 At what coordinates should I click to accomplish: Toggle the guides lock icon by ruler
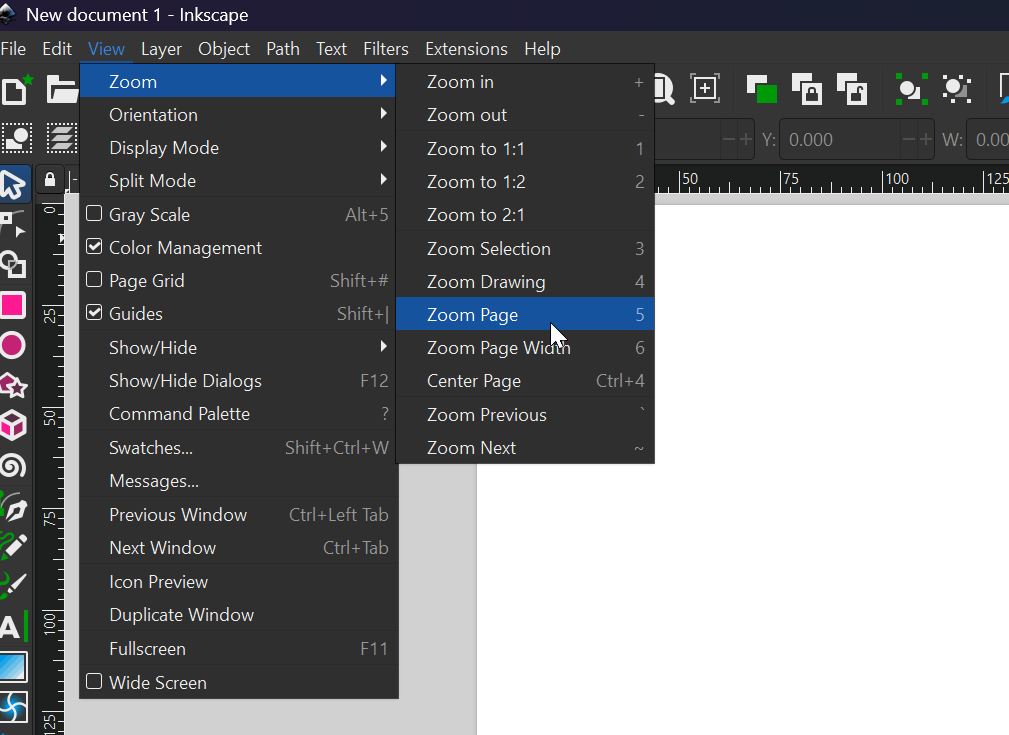50,180
